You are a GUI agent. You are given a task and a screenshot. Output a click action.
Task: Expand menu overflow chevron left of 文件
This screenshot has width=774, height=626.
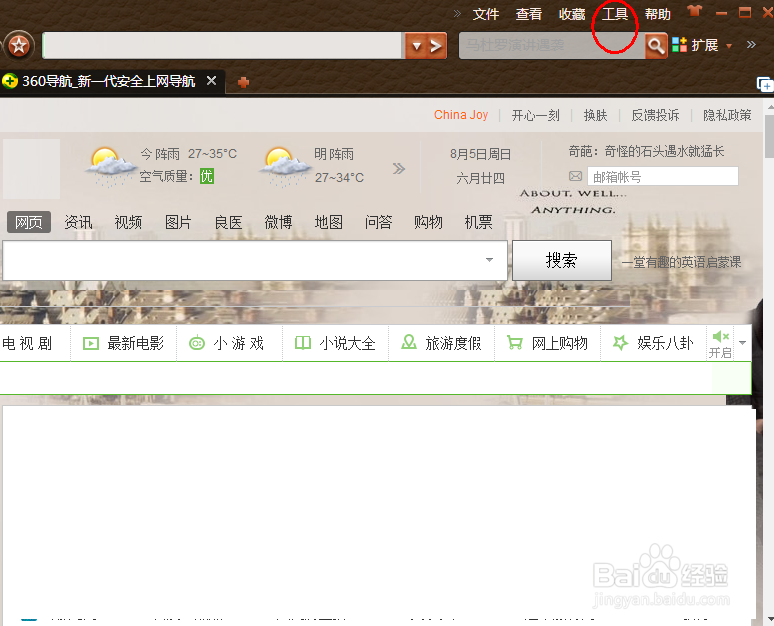tap(457, 13)
